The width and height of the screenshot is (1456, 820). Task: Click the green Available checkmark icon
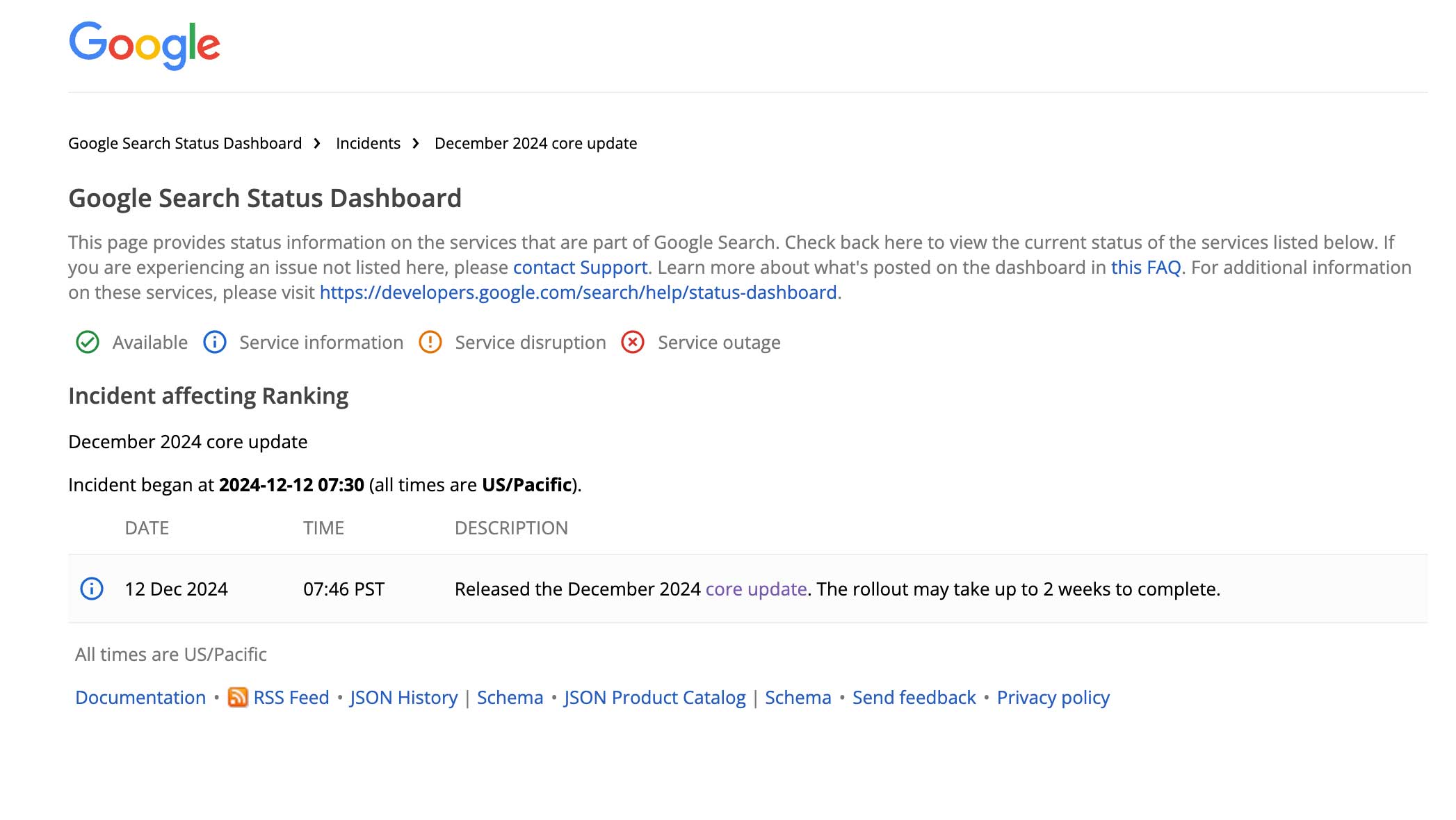coord(88,342)
